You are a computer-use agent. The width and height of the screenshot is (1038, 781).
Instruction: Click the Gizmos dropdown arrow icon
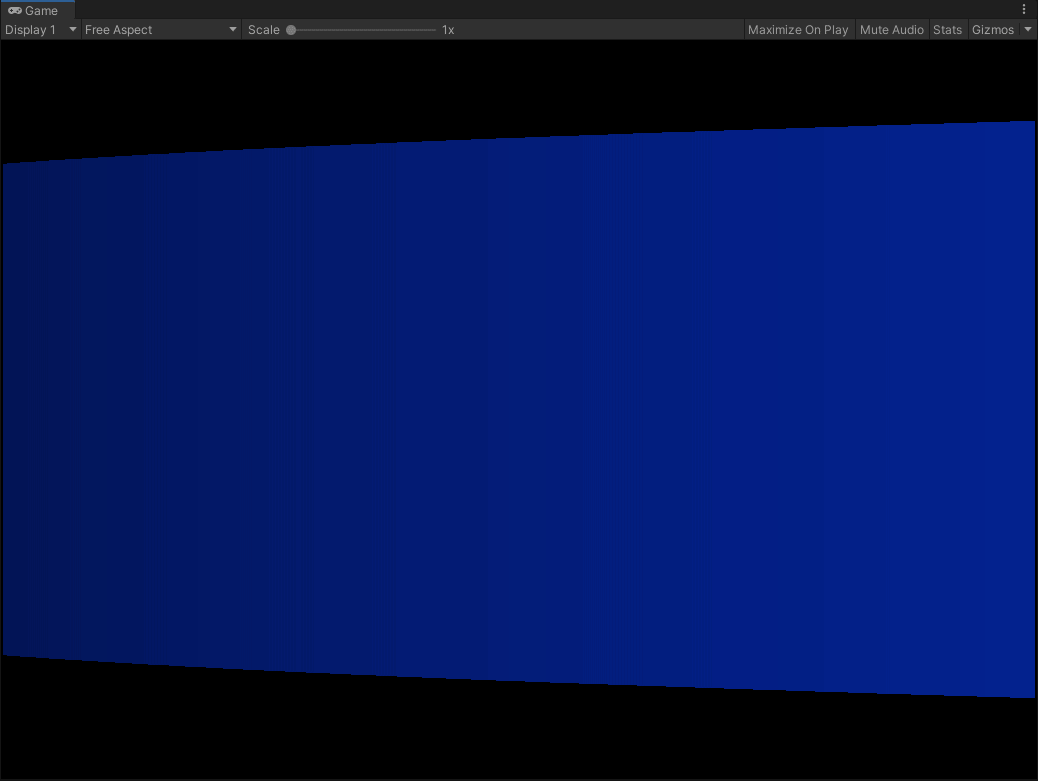tap(1027, 29)
